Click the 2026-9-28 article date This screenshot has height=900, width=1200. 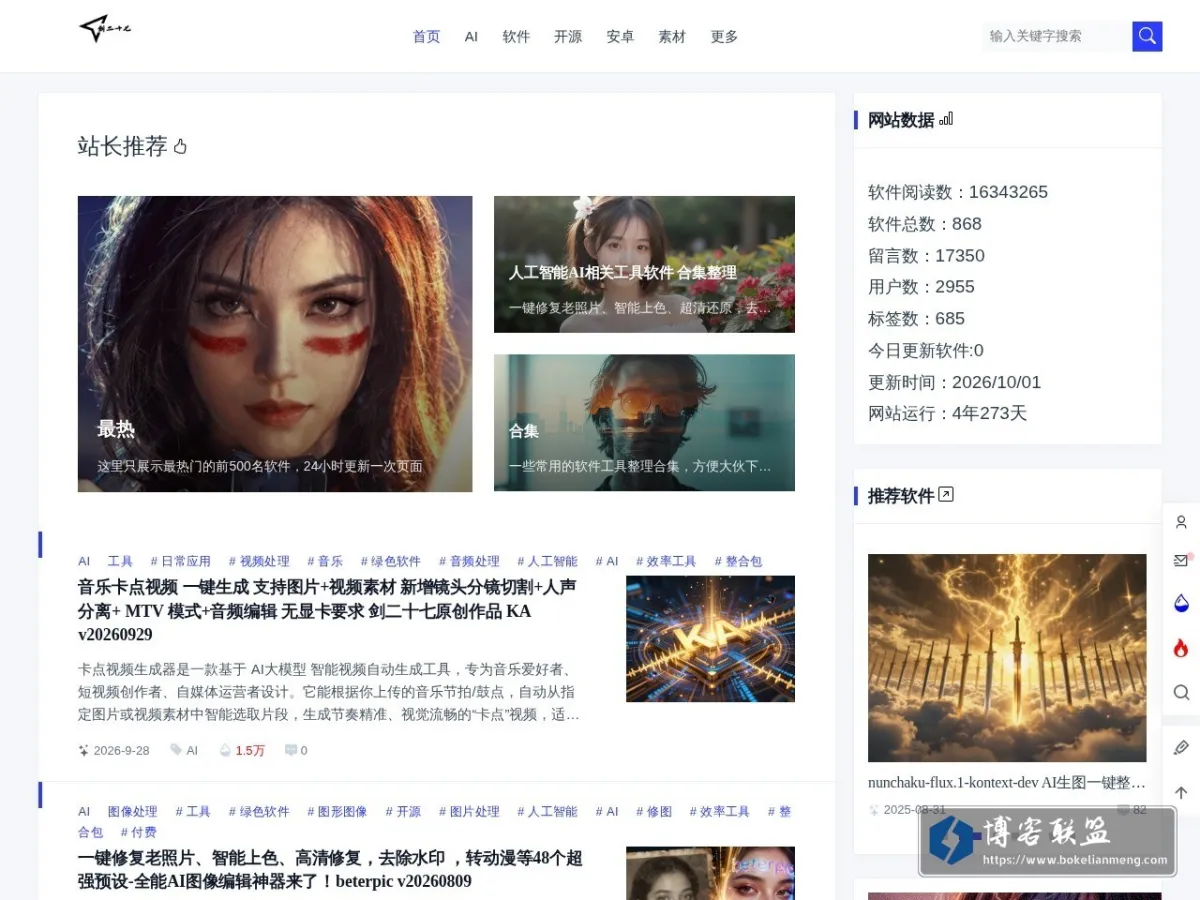point(121,750)
